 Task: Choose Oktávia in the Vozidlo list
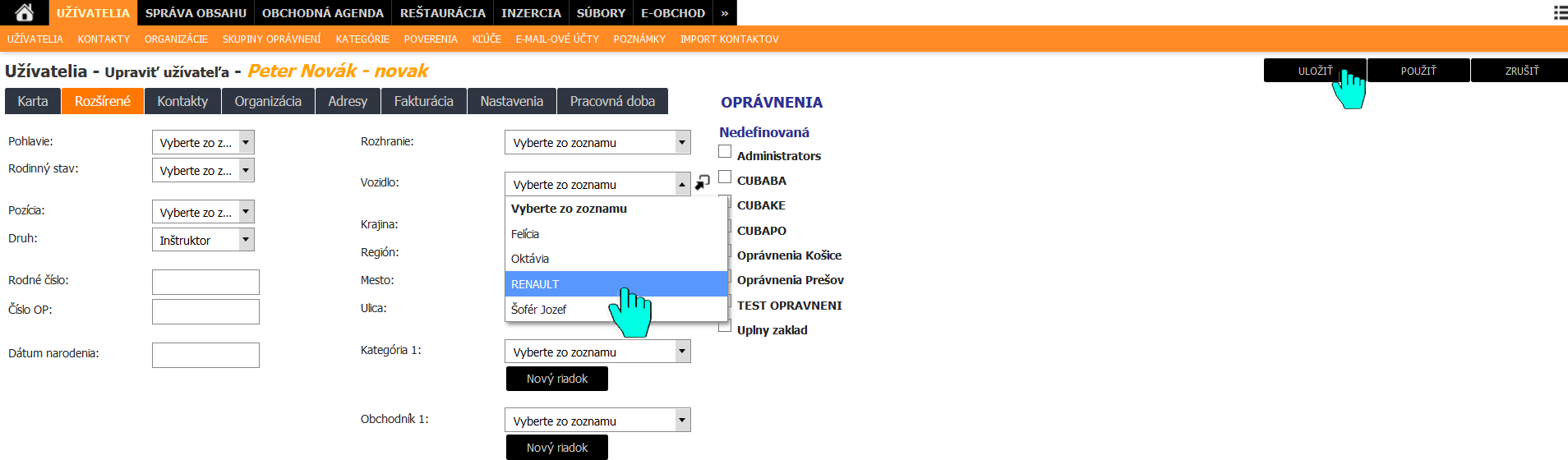(x=530, y=259)
